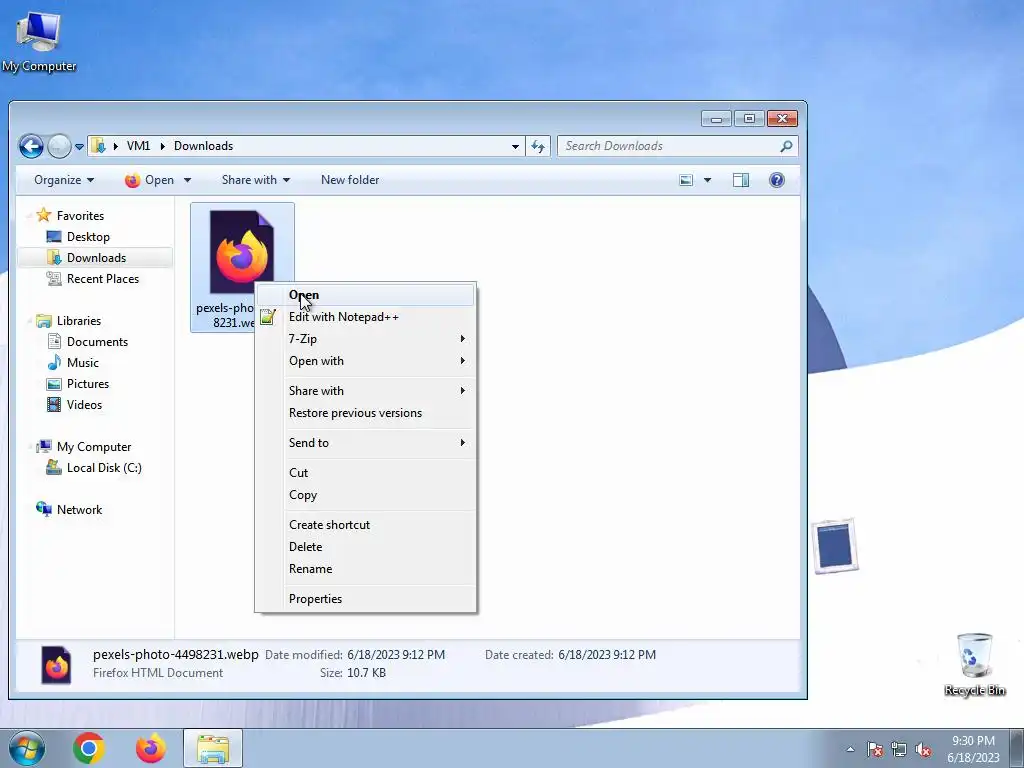Expand the Send to submenu
Image resolution: width=1024 pixels, height=768 pixels.
click(x=366, y=443)
